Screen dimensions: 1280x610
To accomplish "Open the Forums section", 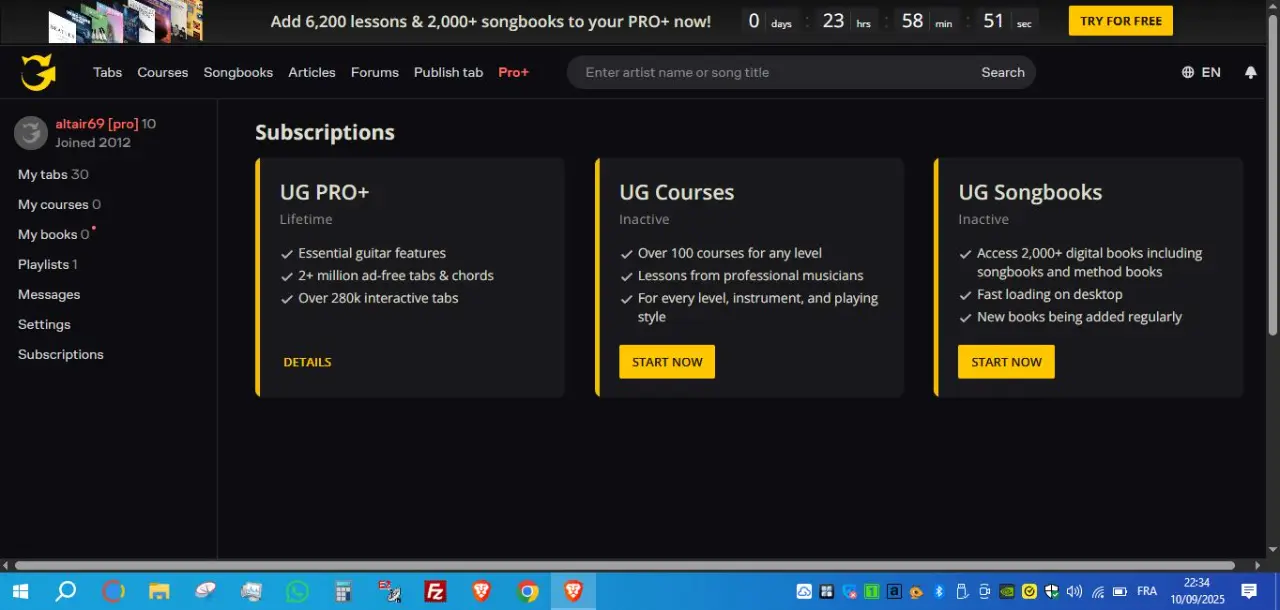I will click(x=375, y=72).
